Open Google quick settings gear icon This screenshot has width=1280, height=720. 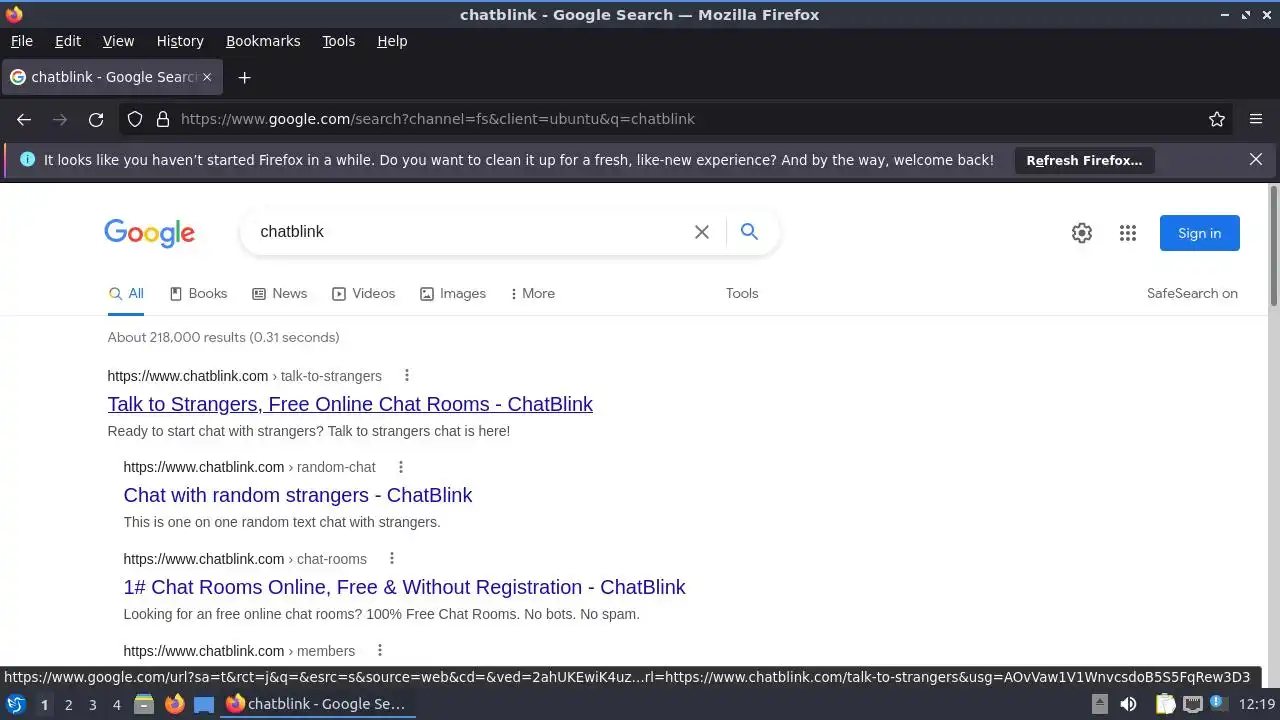pos(1082,233)
